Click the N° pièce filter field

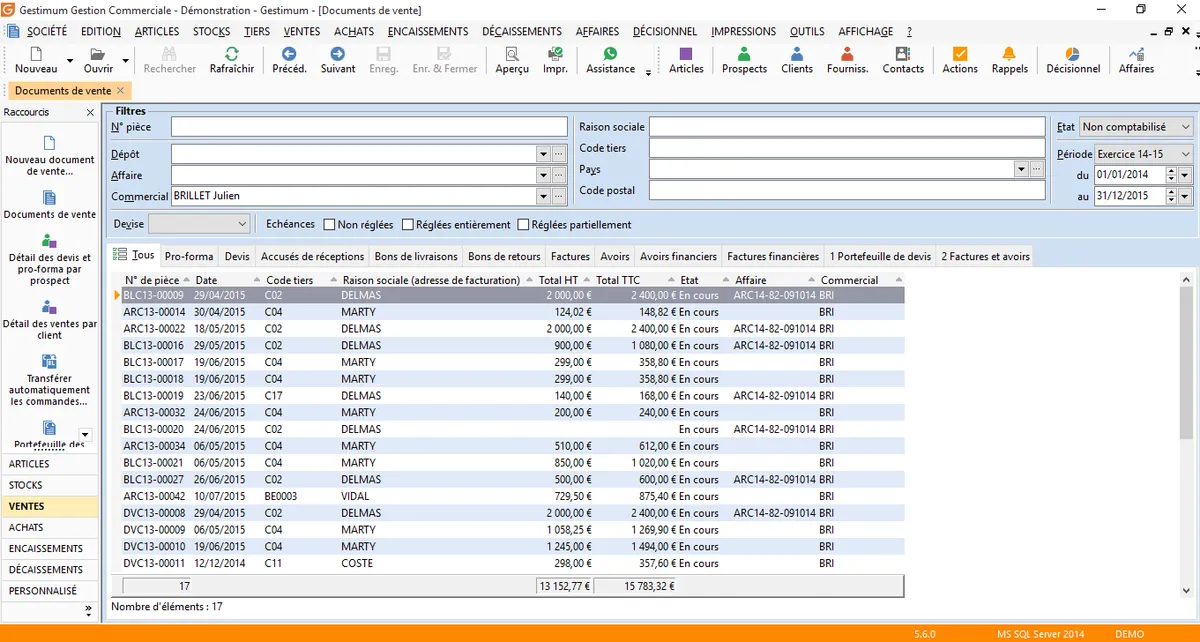click(368, 127)
